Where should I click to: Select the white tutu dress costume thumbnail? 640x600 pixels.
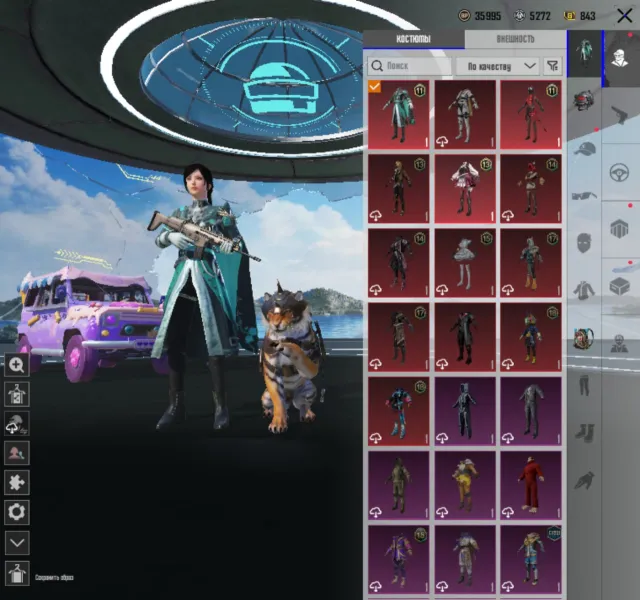click(465, 263)
